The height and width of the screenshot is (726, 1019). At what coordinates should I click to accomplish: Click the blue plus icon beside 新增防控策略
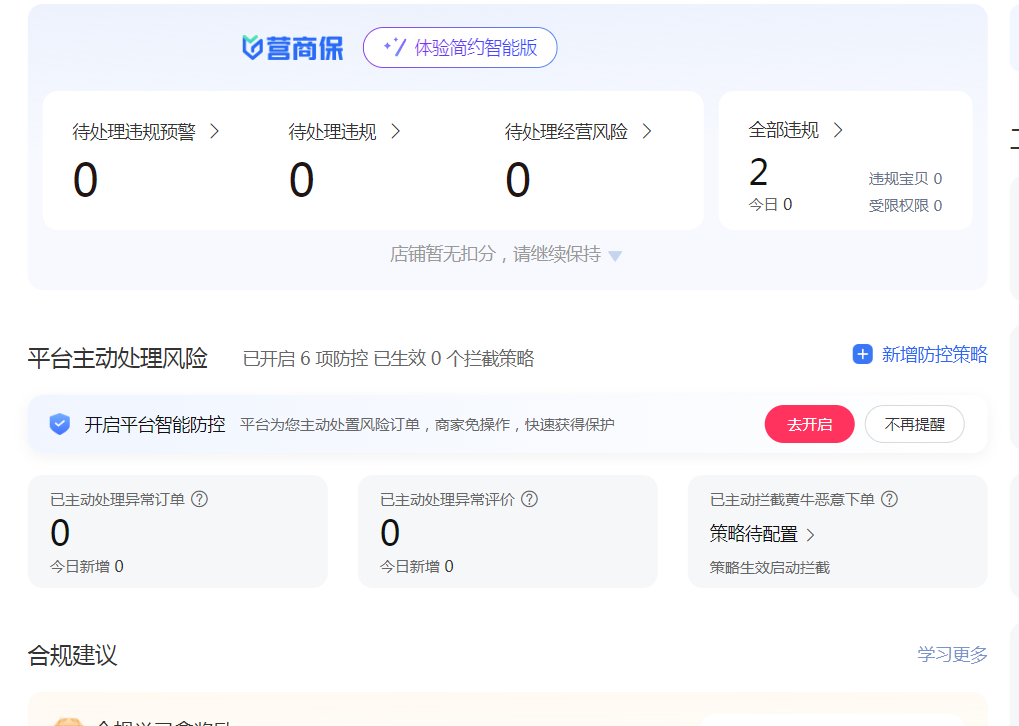[862, 354]
